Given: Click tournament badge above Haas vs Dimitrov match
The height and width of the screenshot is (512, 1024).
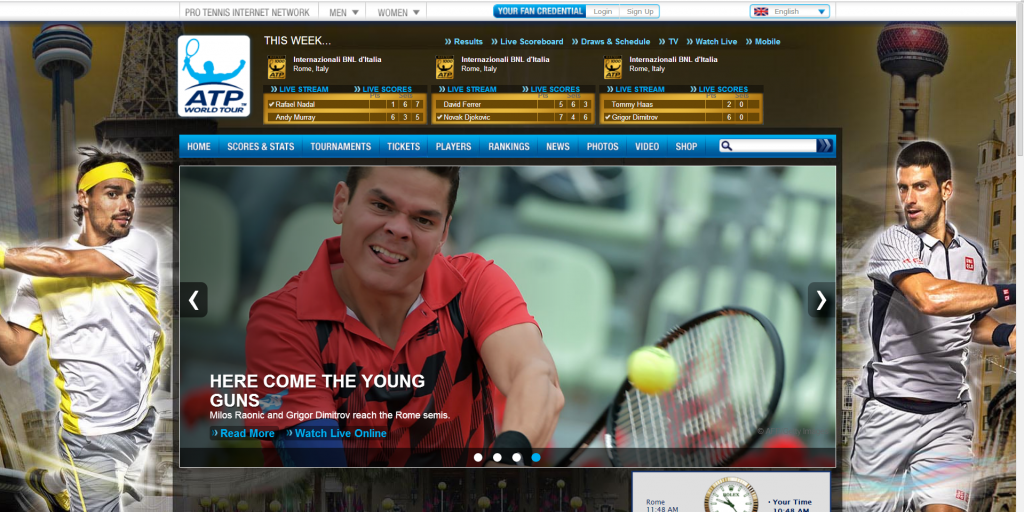Looking at the screenshot, I should click(x=613, y=68).
